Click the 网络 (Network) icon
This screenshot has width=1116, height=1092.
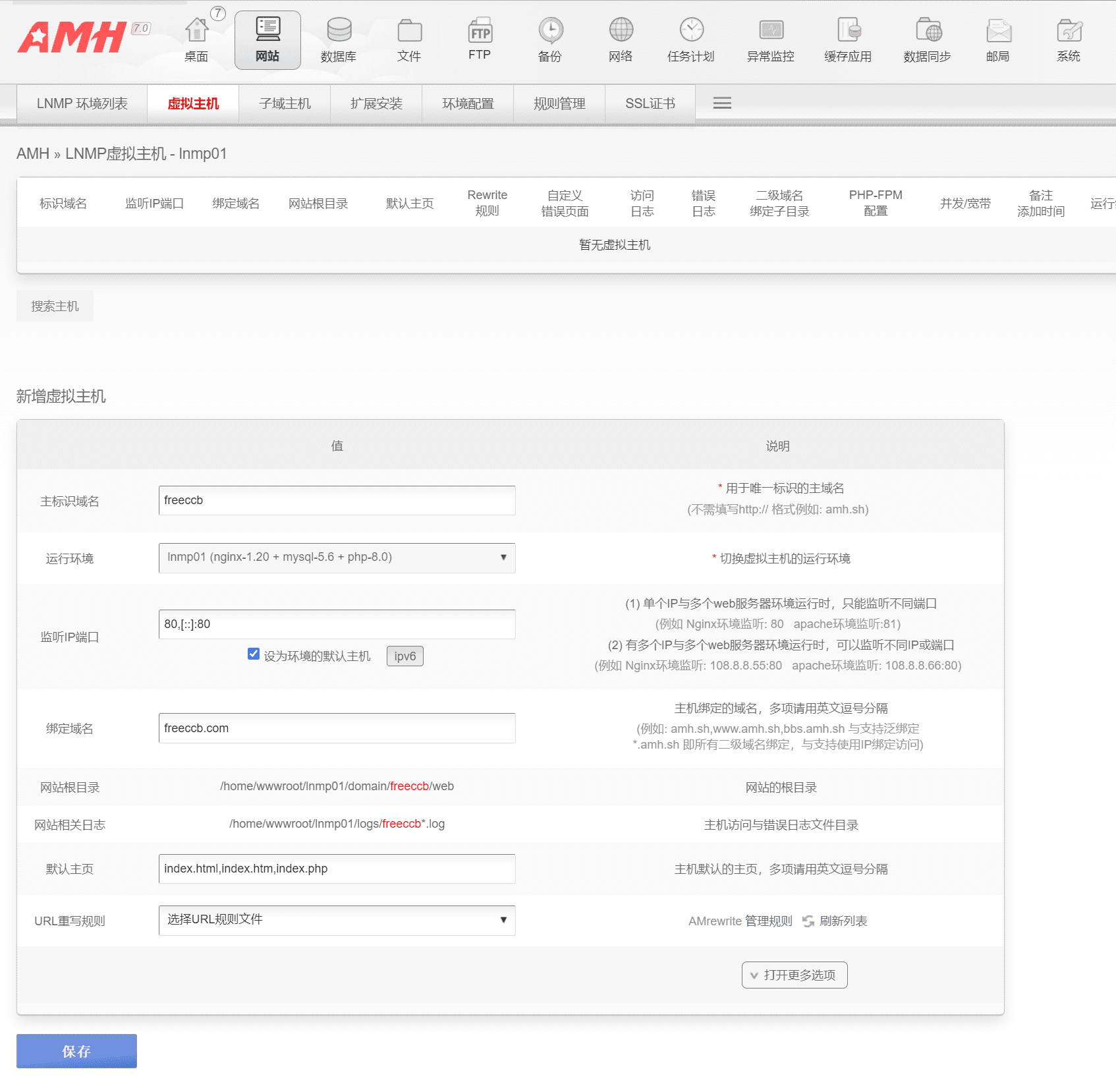click(620, 38)
